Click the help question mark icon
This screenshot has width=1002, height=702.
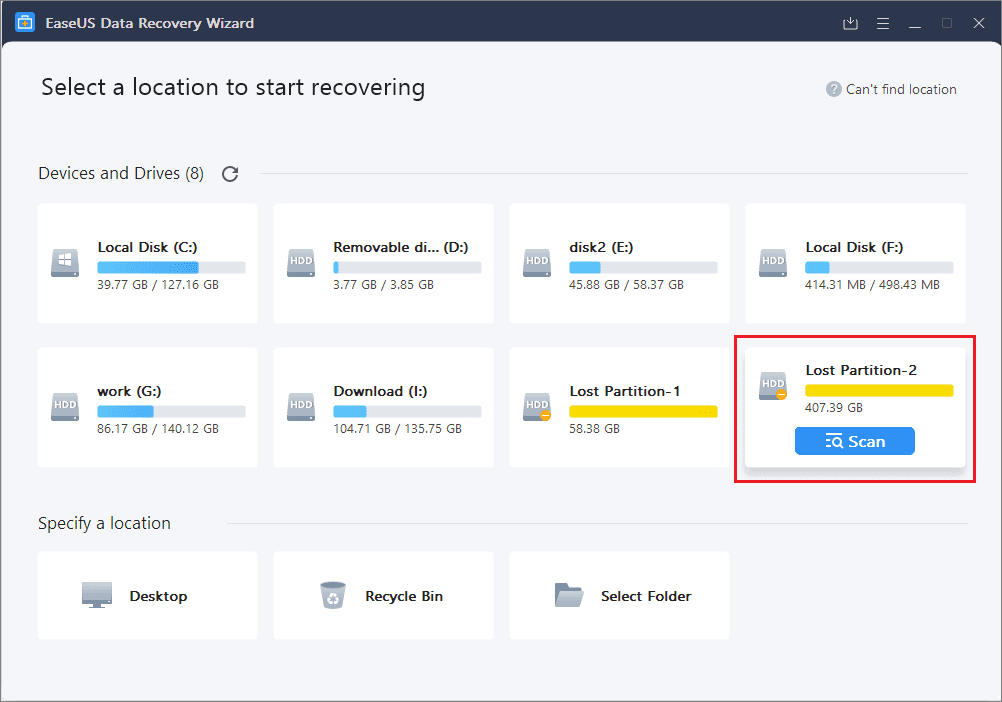[x=833, y=90]
